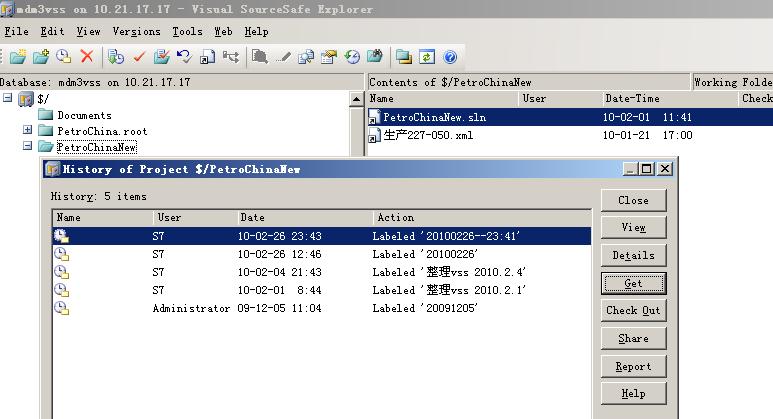Click the Share toolbar icon
The height and width of the screenshot is (419, 773).
tap(208, 57)
